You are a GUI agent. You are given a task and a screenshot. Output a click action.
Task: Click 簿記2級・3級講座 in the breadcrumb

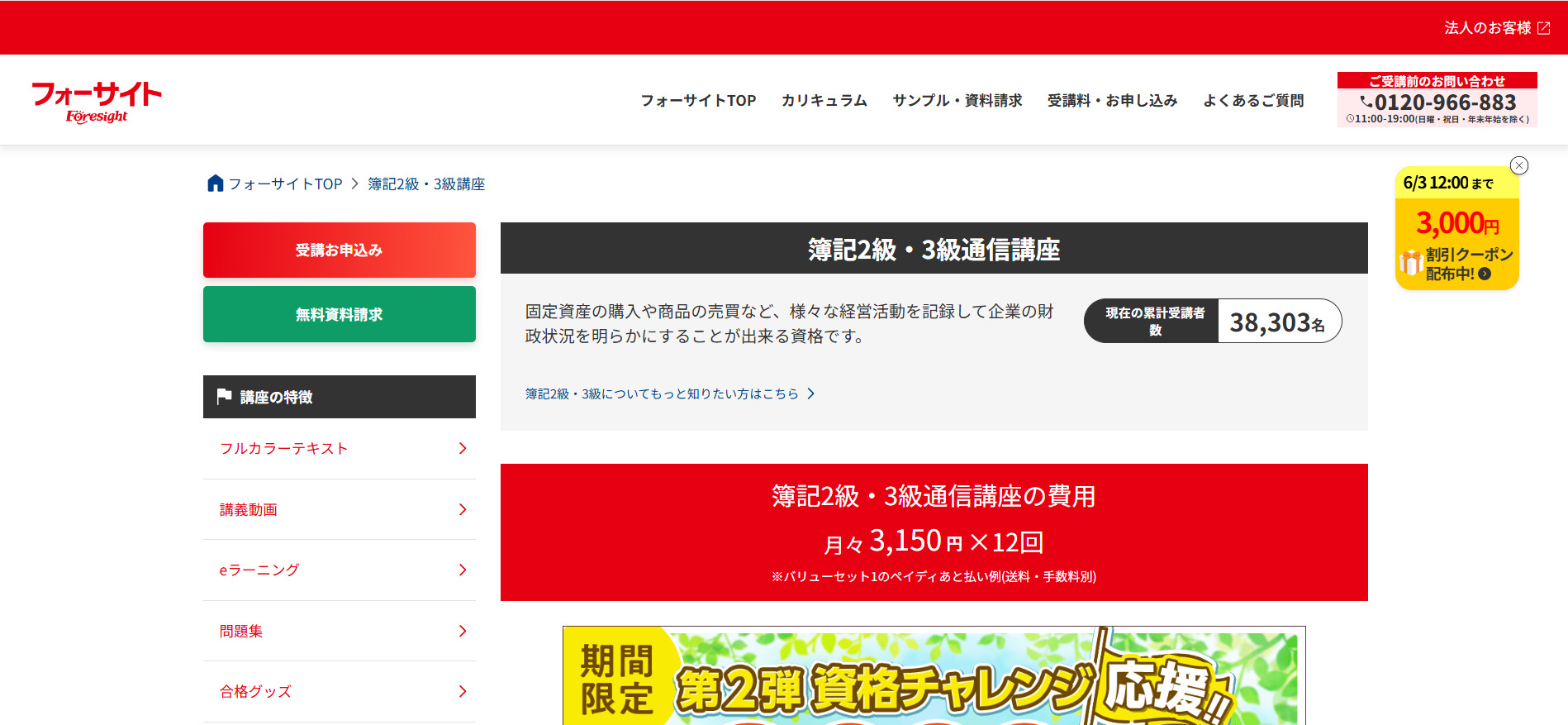[x=426, y=184]
